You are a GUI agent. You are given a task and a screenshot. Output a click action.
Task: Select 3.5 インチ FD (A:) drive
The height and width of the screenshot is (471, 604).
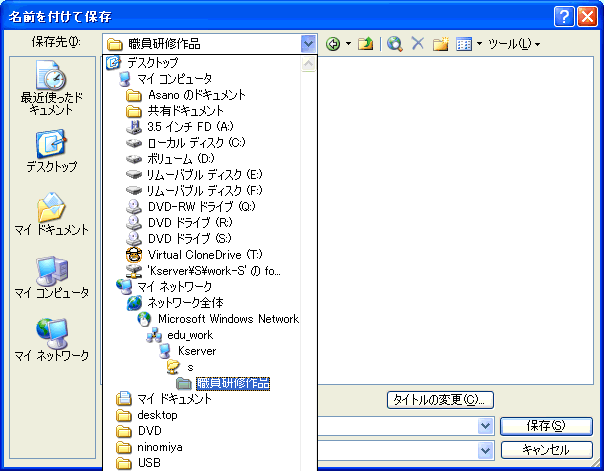point(180,127)
